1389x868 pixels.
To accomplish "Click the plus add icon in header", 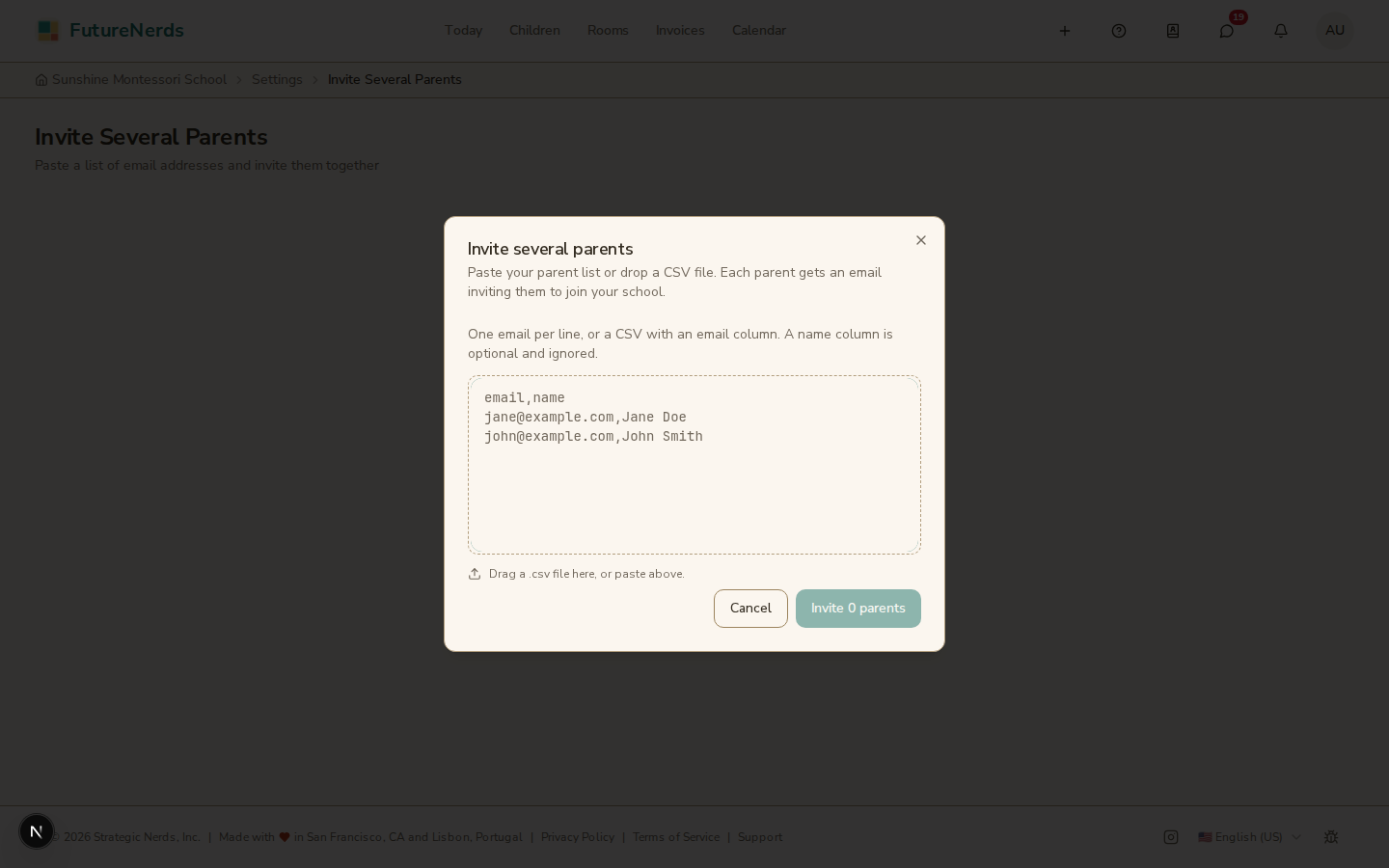I will 1065,31.
